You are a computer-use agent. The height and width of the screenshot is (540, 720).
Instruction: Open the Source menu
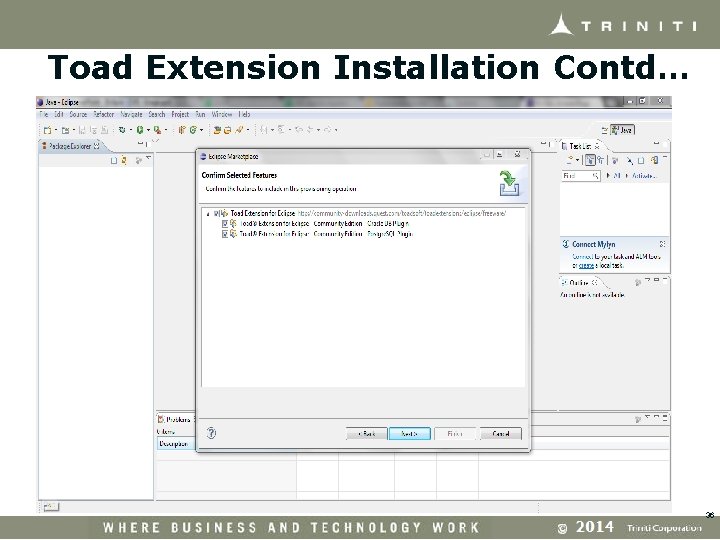point(78,114)
